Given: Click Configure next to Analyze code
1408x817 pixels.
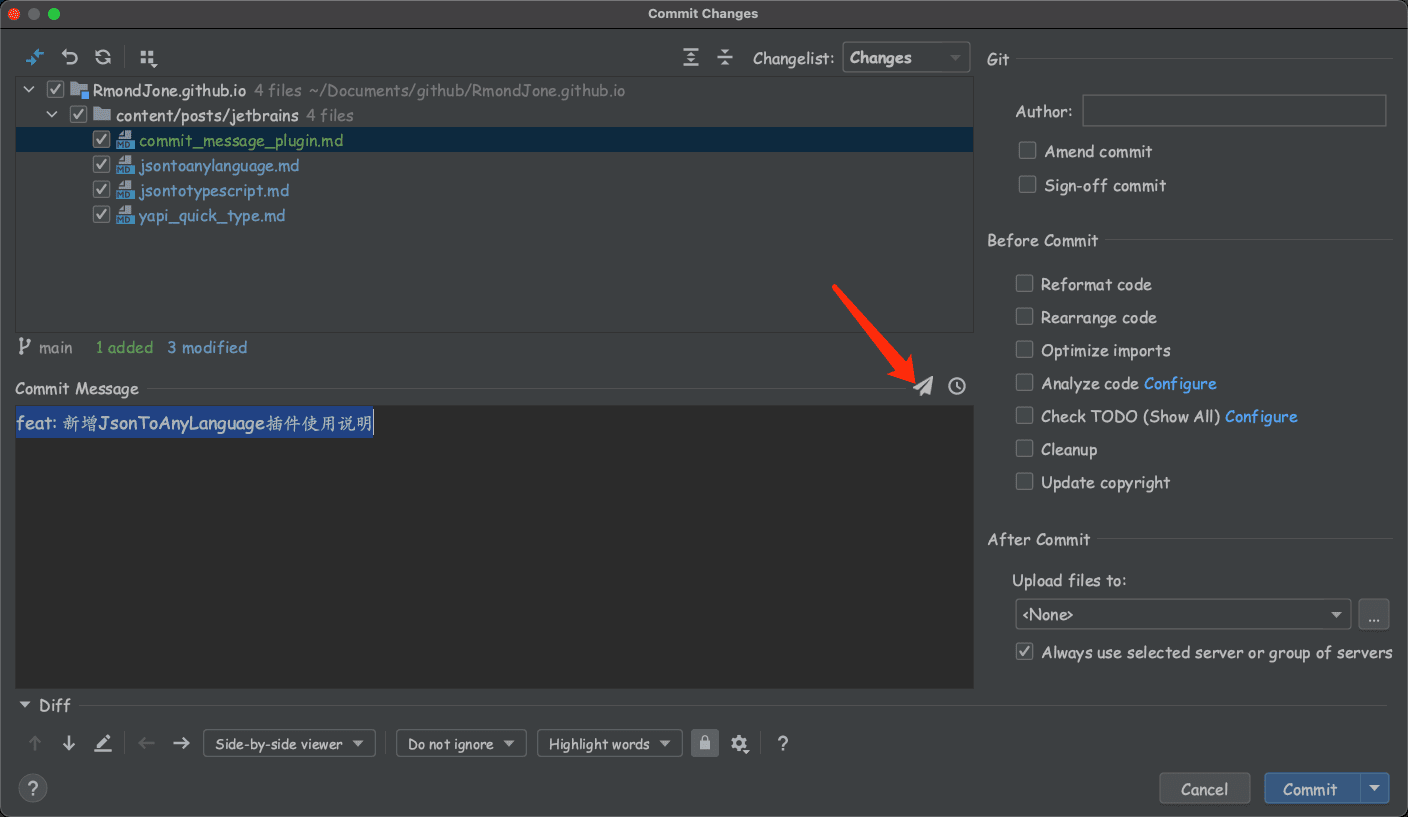Looking at the screenshot, I should click(x=1180, y=383).
